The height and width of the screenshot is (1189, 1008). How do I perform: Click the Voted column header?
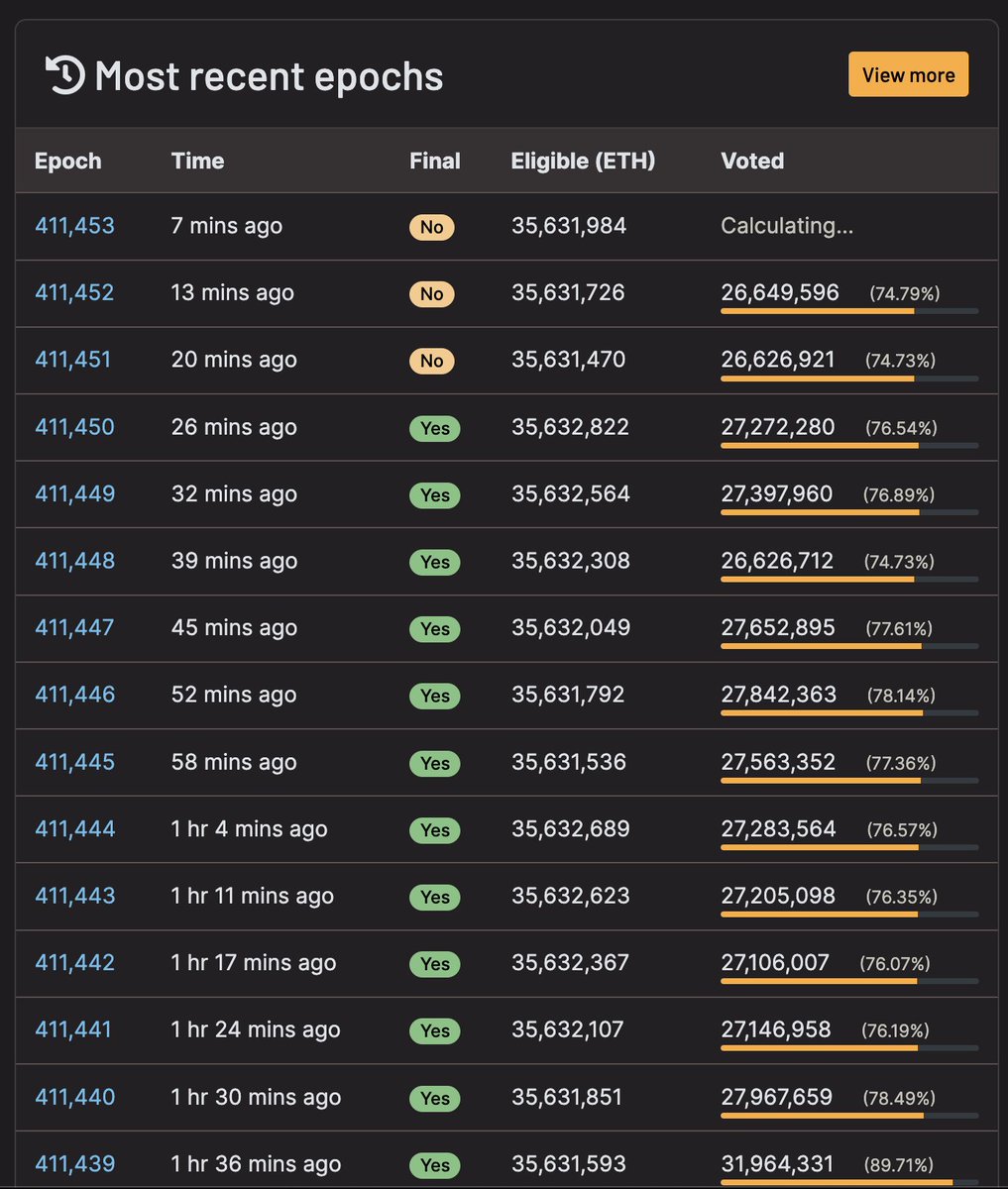[752, 161]
